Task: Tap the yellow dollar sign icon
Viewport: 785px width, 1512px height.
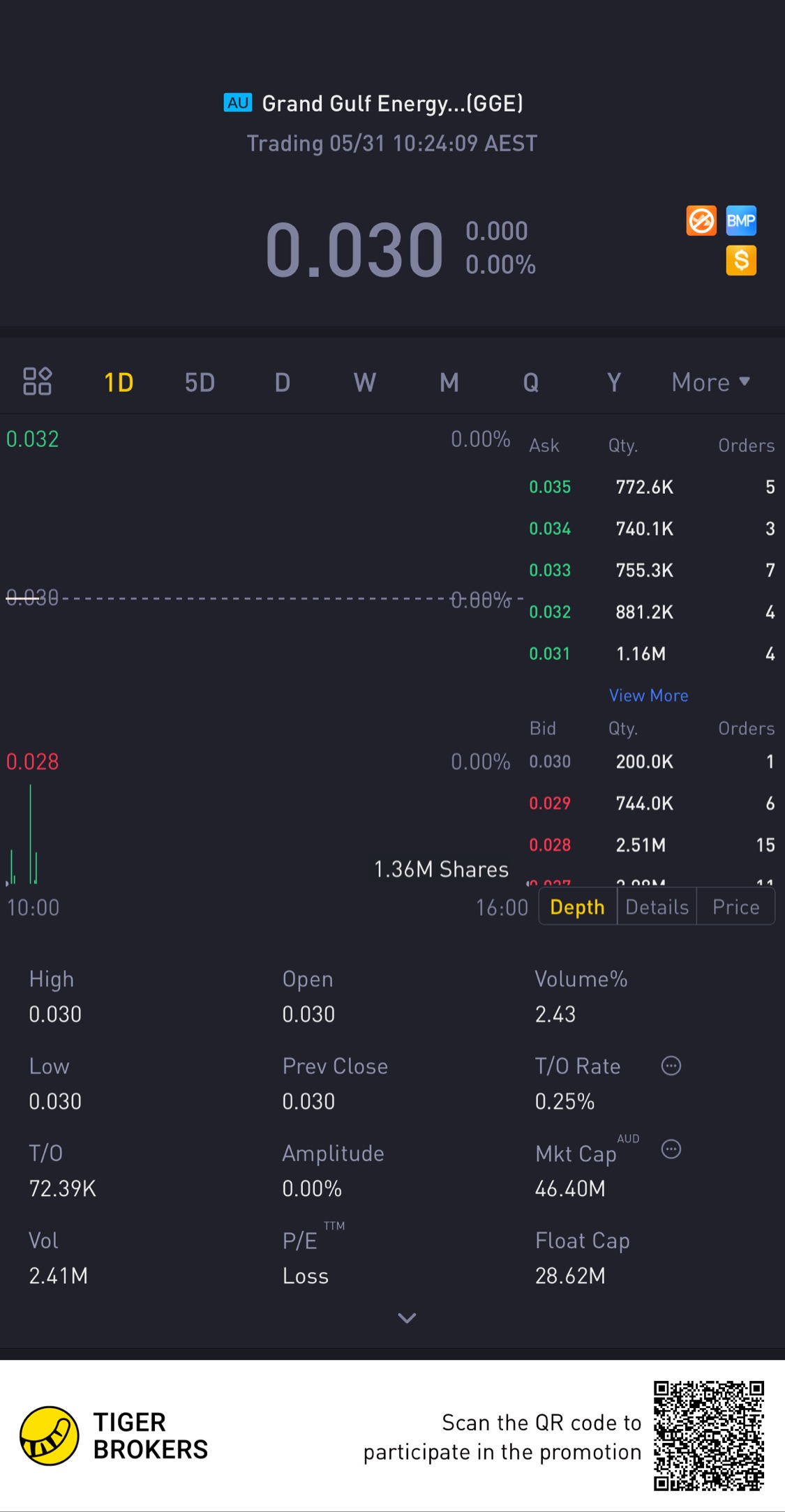Action: coord(741,261)
